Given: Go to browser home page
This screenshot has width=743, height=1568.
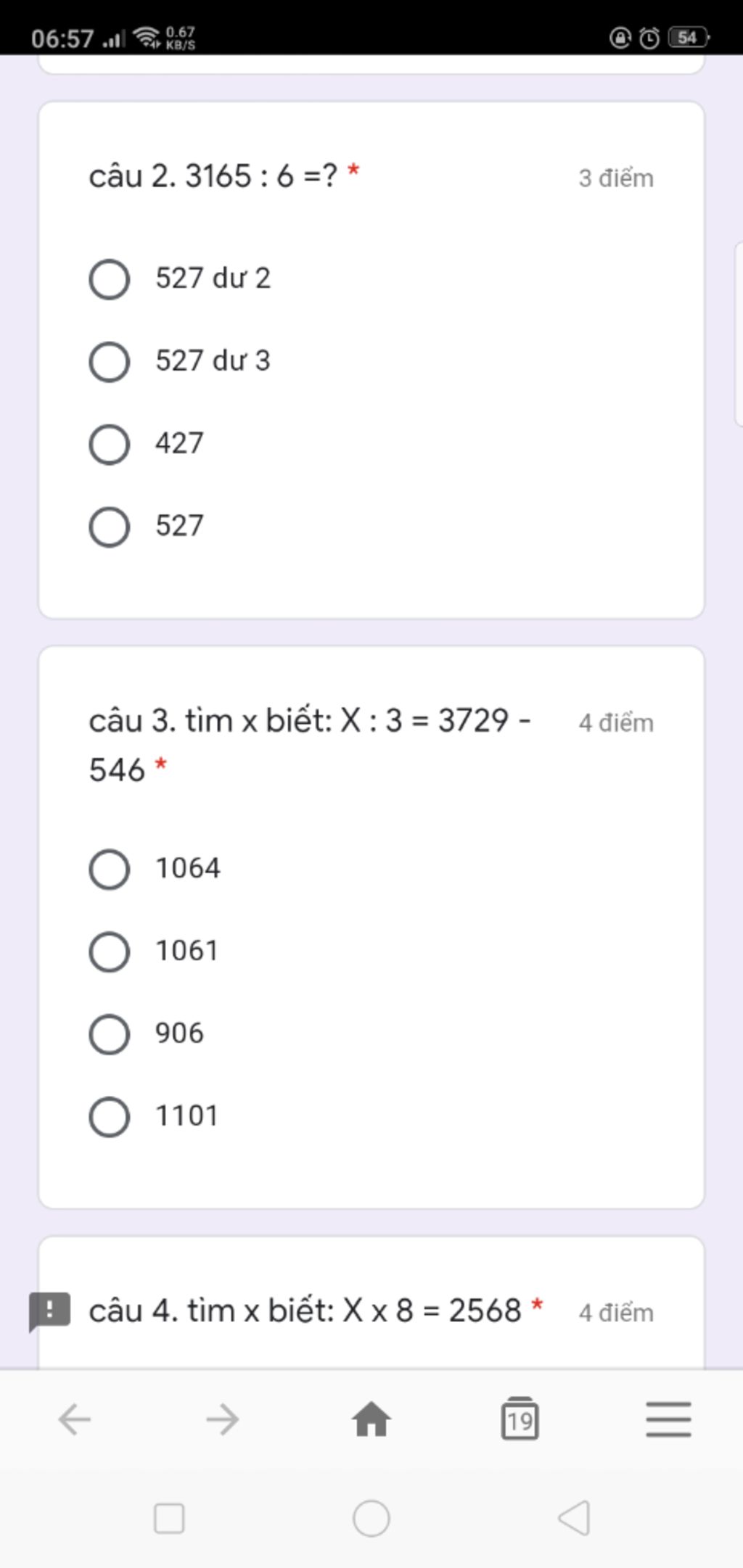Looking at the screenshot, I should point(371,1419).
